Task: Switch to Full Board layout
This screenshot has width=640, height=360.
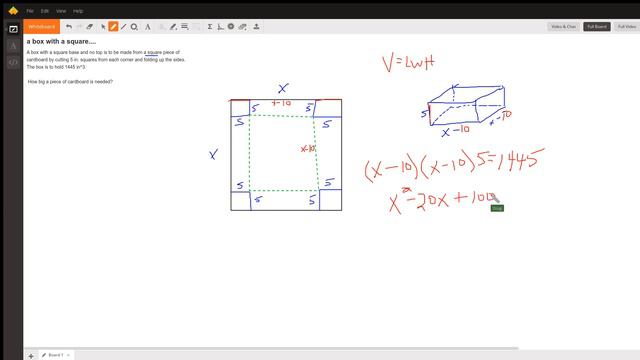Action: 597,27
